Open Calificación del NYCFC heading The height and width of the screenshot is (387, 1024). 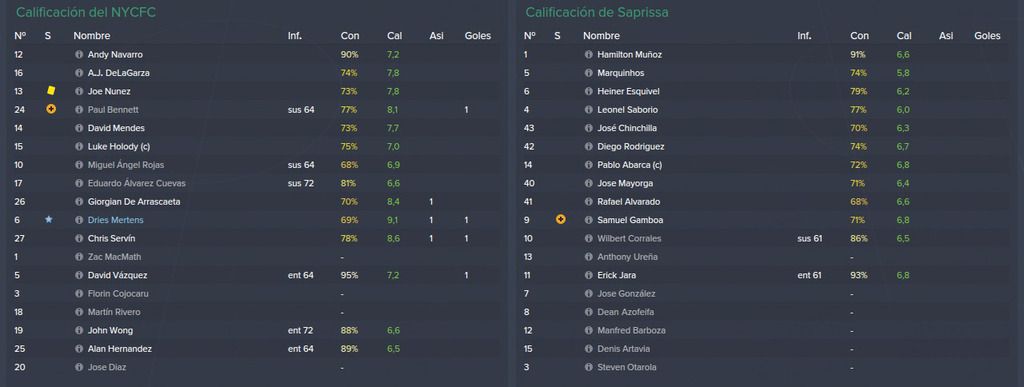86,12
